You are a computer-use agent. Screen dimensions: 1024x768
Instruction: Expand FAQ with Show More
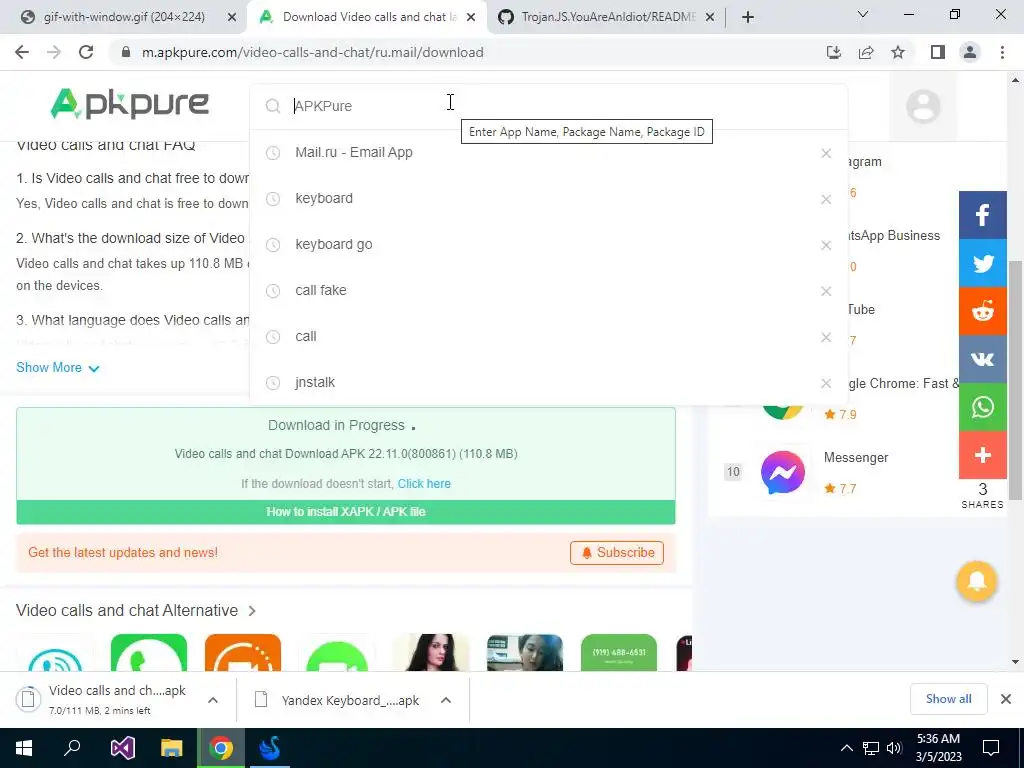click(57, 368)
